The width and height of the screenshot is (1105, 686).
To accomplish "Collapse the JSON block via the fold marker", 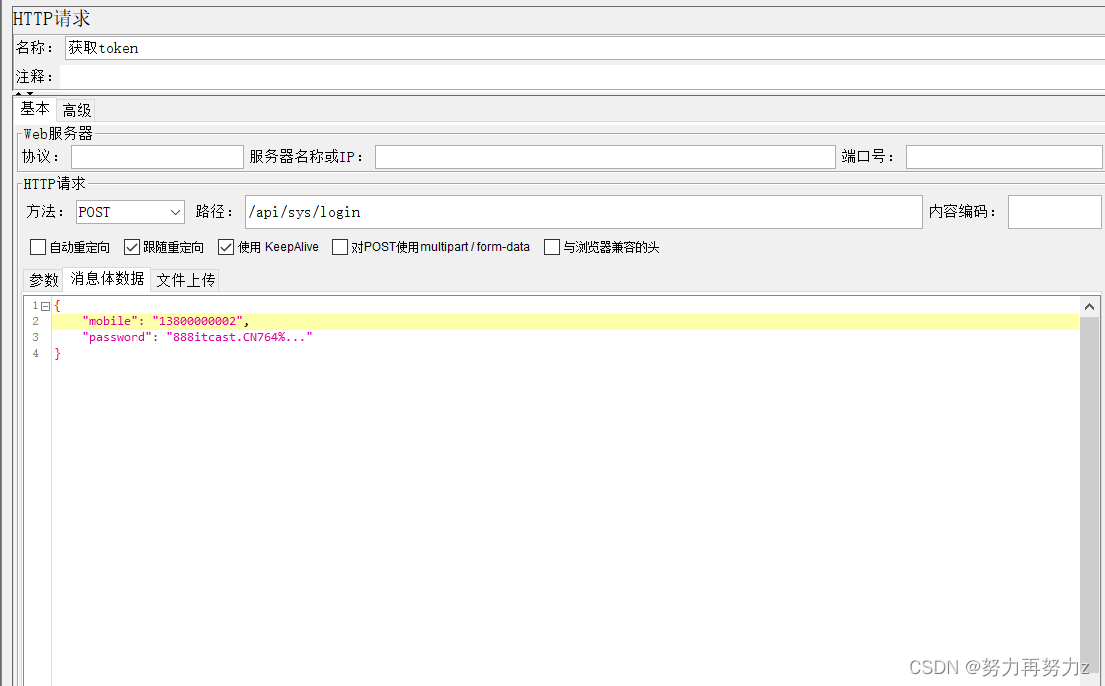I will pos(44,305).
